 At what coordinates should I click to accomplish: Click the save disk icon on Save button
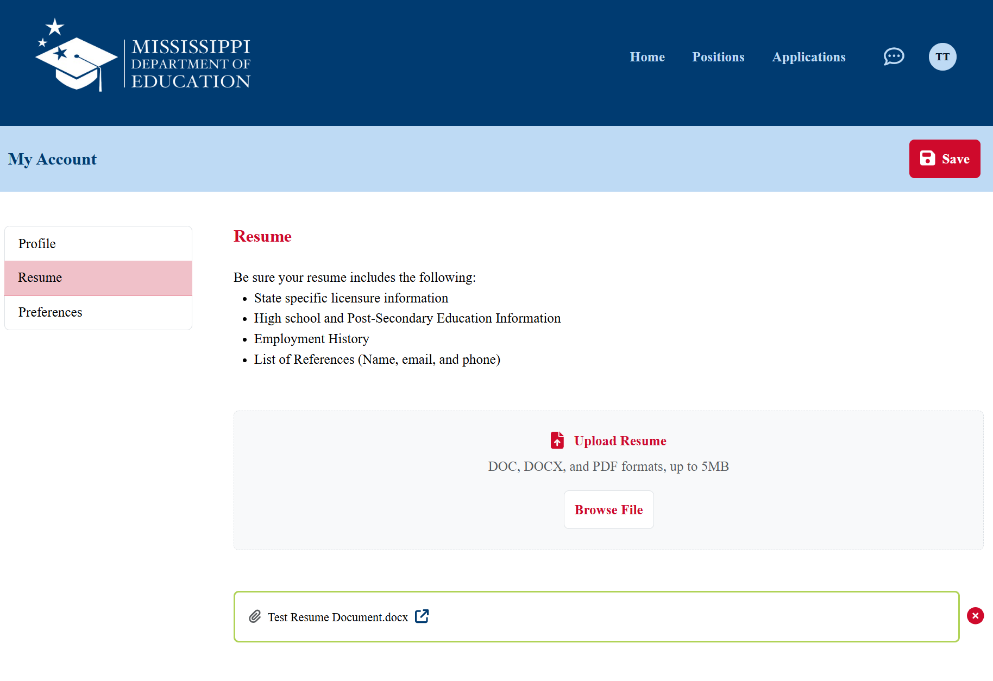[928, 158]
